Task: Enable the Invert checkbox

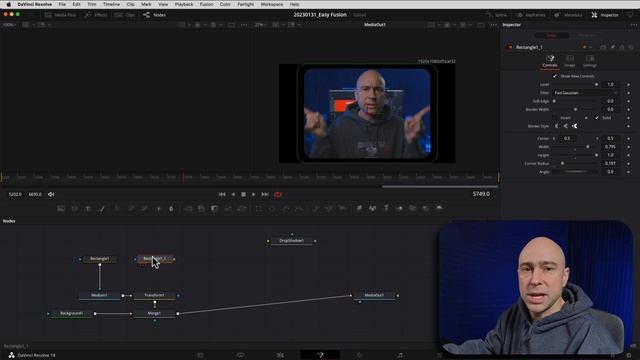Action: click(x=554, y=118)
